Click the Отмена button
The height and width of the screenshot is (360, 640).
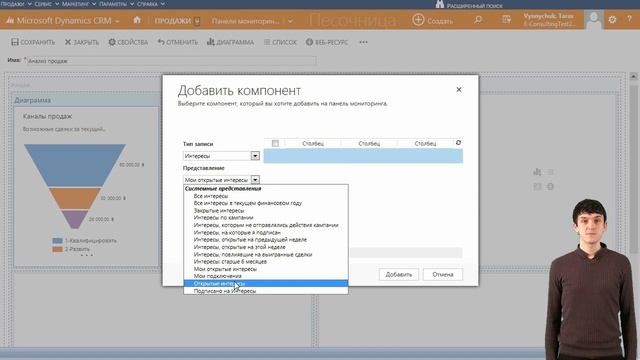click(x=443, y=274)
